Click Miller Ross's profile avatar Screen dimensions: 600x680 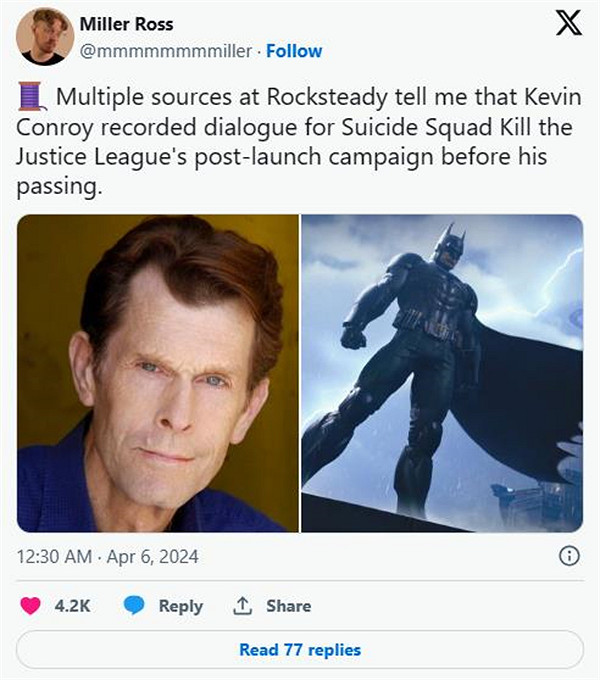tap(45, 36)
